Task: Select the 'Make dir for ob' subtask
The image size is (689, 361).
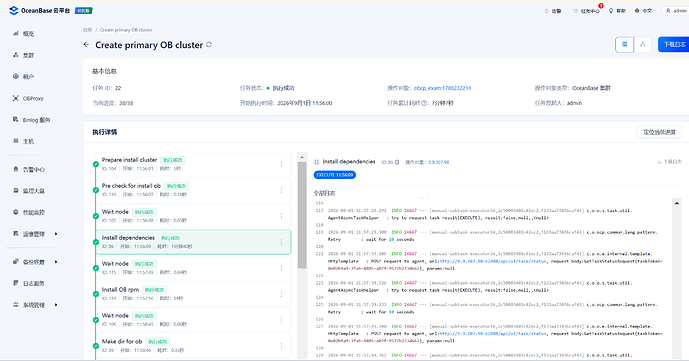Action: (193, 346)
